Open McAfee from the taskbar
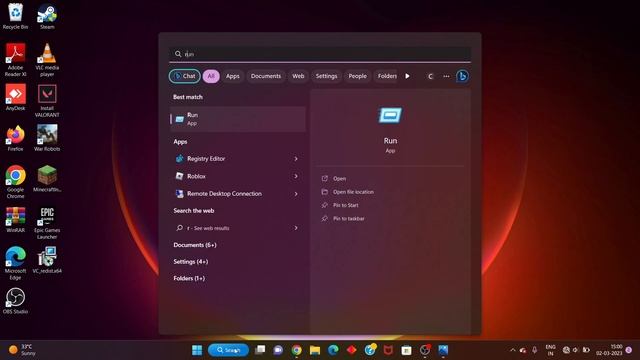Viewport: 640px width, 360px height. (x=388, y=350)
